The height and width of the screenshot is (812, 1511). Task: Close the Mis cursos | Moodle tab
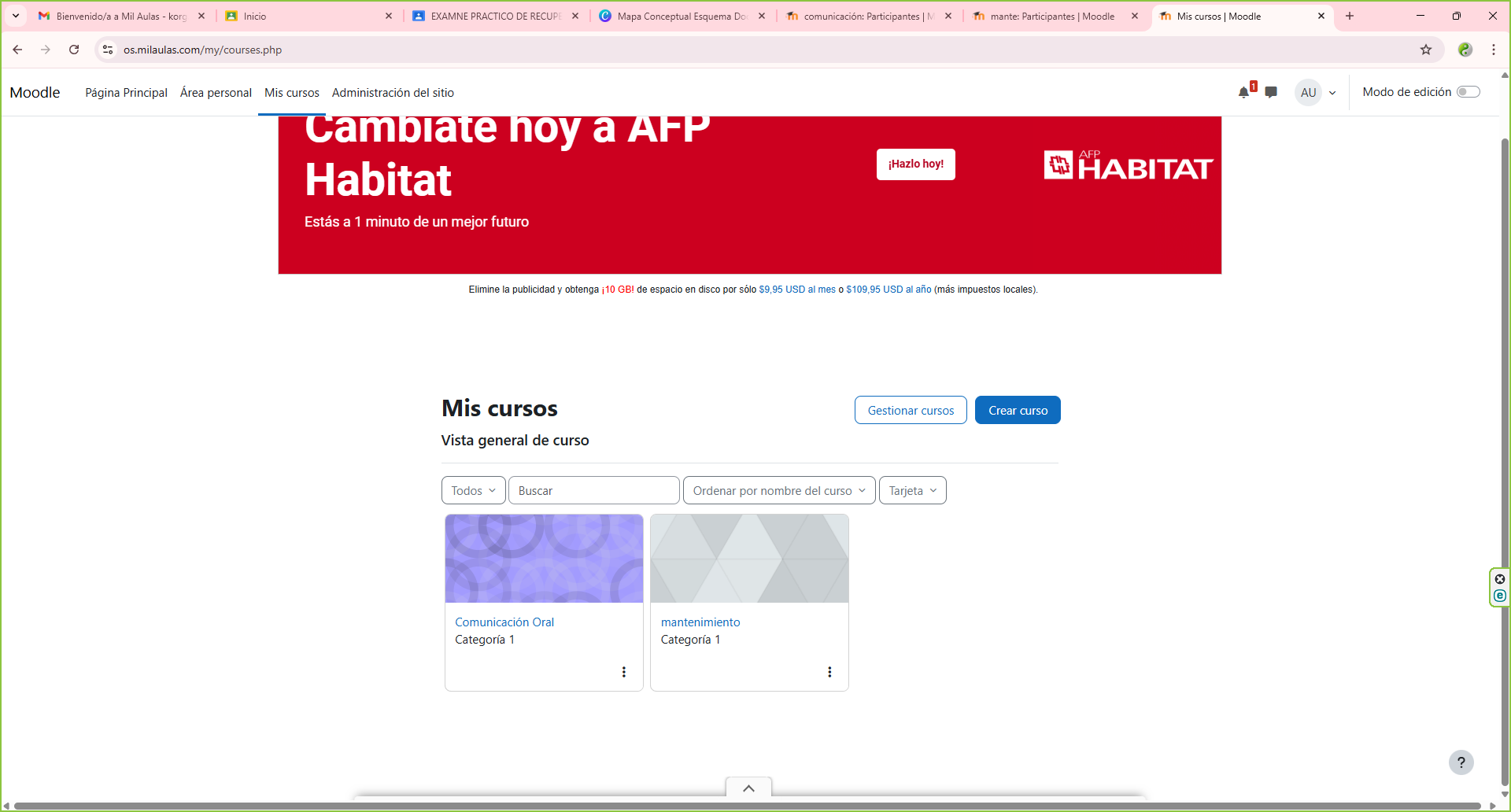coord(1321,16)
